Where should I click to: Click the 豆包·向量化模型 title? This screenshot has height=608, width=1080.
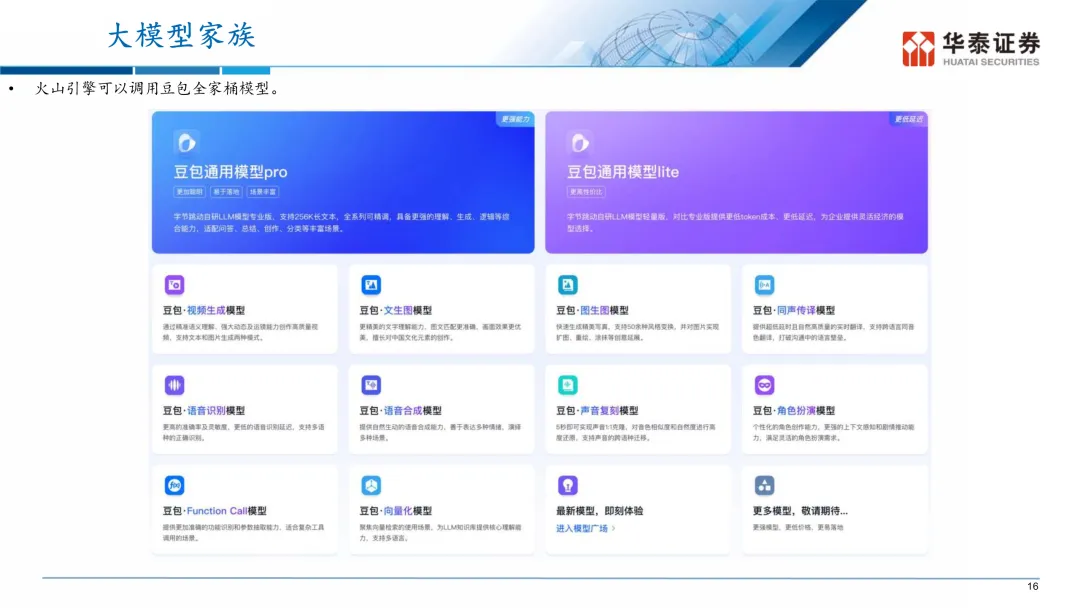(395, 511)
